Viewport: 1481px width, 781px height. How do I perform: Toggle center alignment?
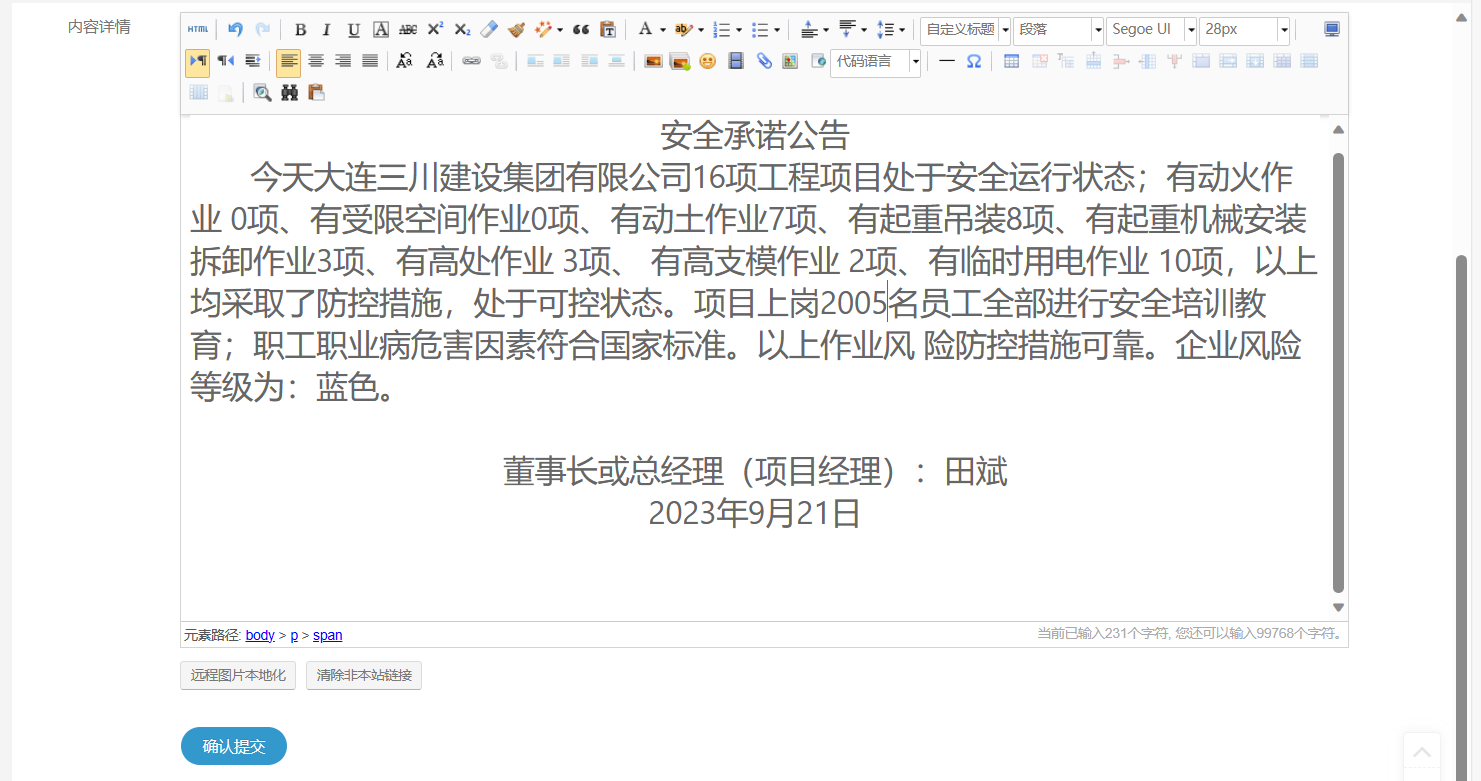click(316, 62)
